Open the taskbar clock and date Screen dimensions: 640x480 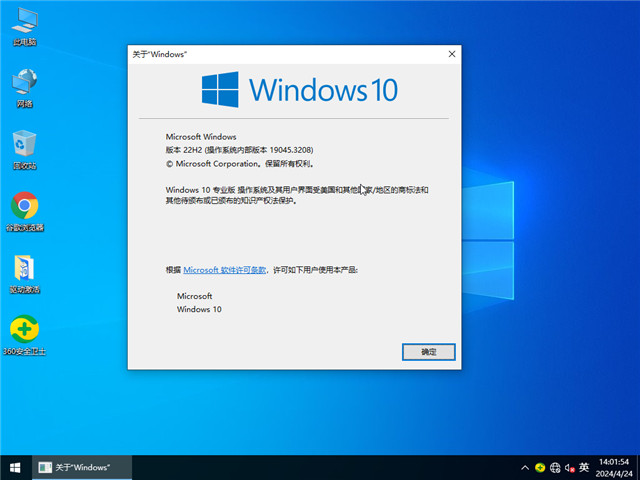(612, 467)
